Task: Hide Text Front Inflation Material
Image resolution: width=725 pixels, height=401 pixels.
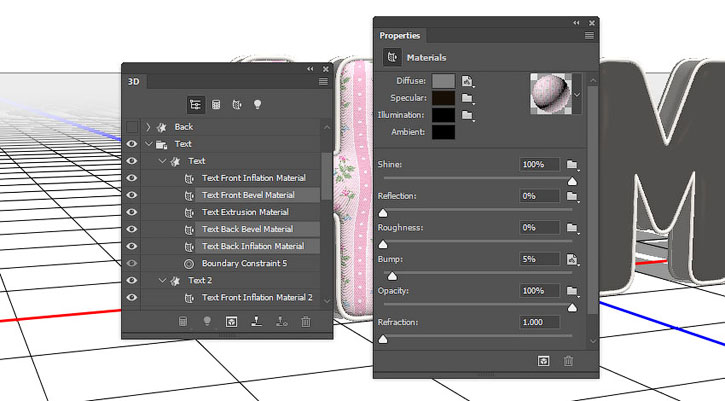Action: 132,178
